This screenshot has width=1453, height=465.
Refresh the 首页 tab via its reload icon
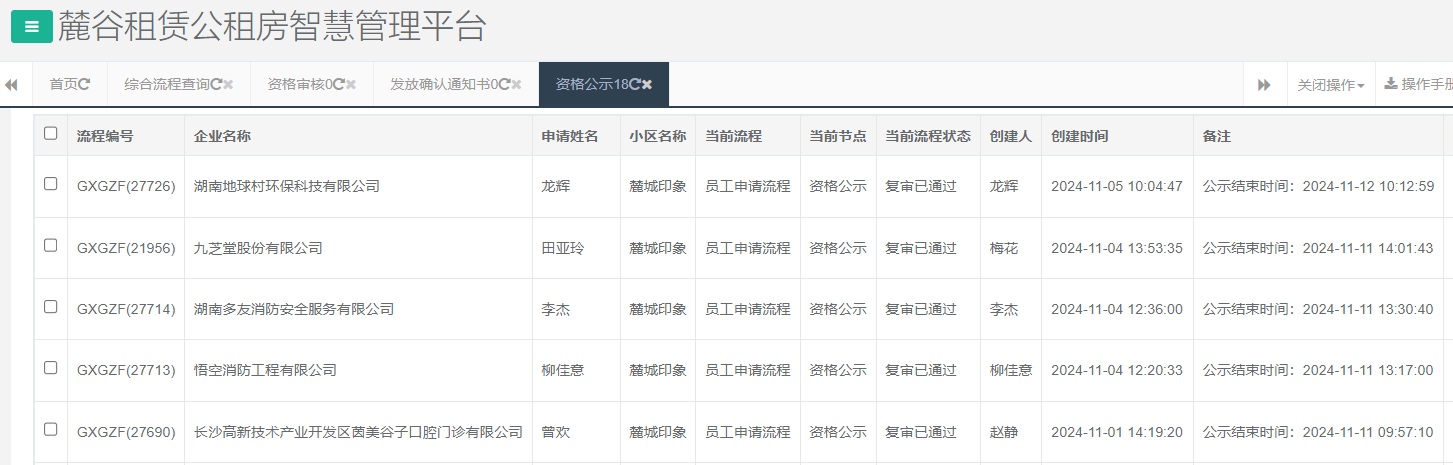[84, 85]
